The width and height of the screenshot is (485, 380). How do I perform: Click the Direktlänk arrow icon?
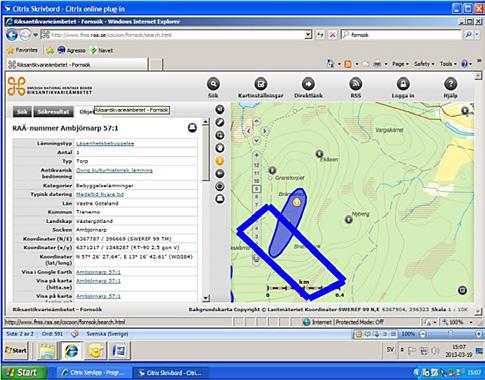click(308, 84)
